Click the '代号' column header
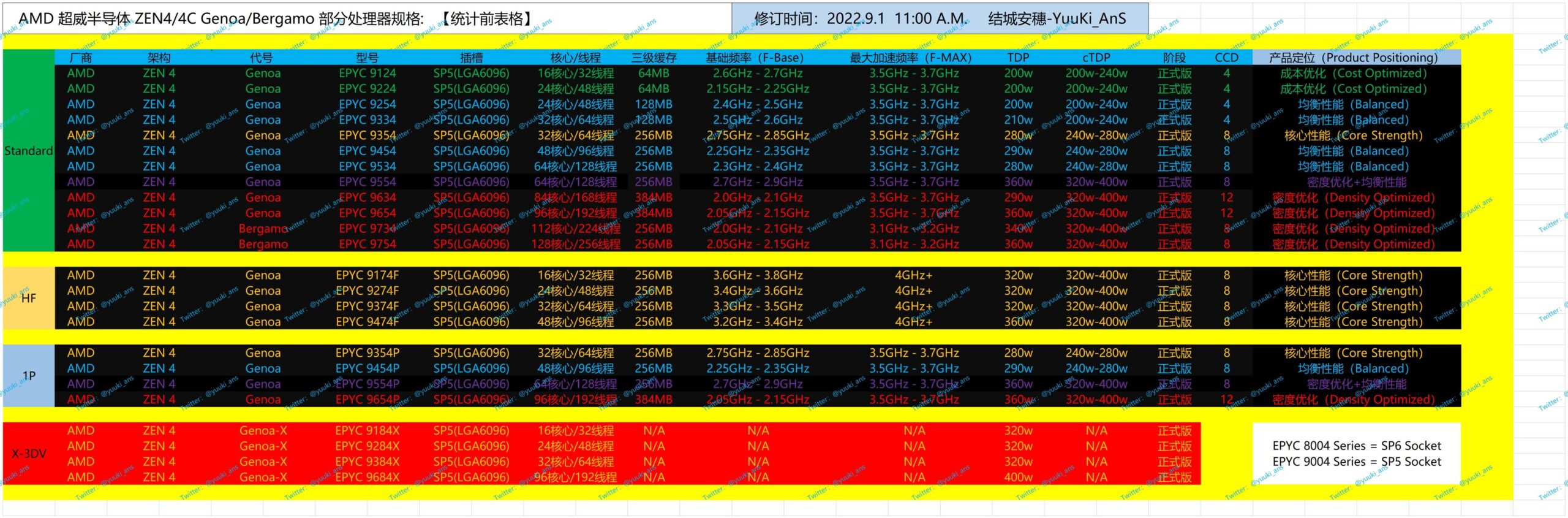 (x=262, y=58)
